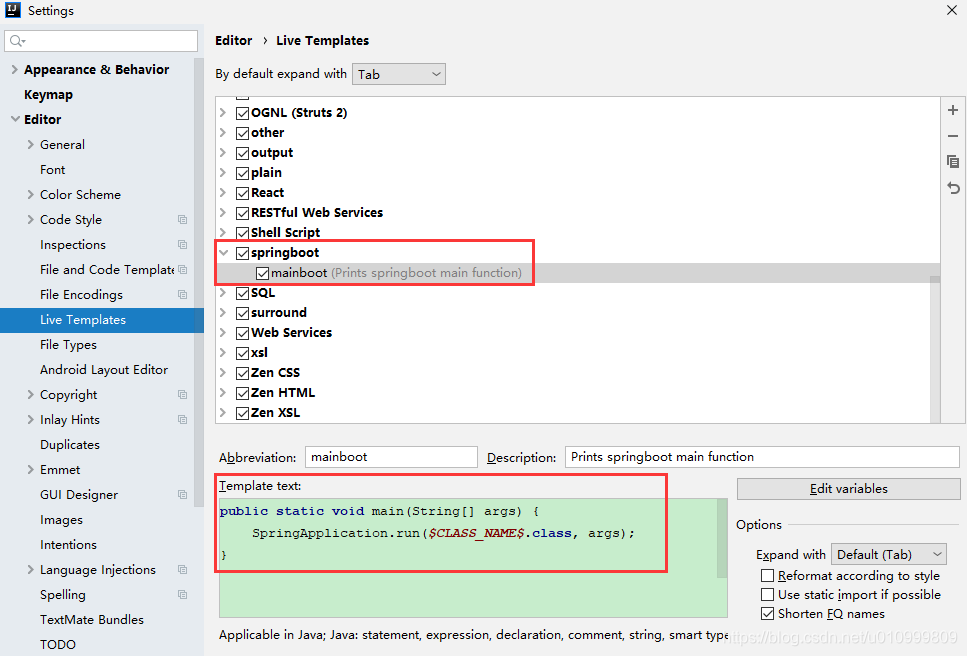Click the Live Templates breadcrumb link

point(322,40)
